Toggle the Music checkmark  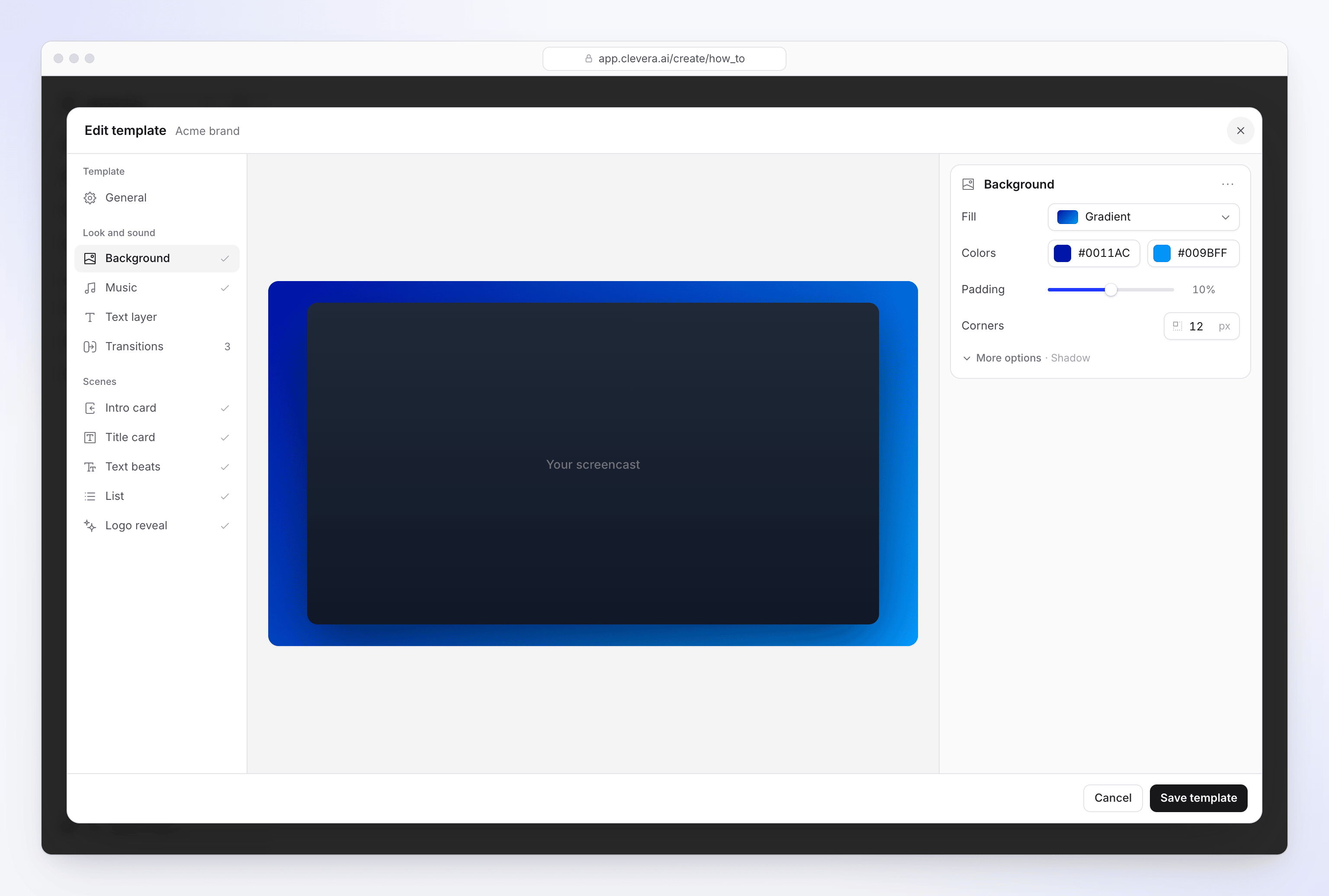[x=225, y=288]
